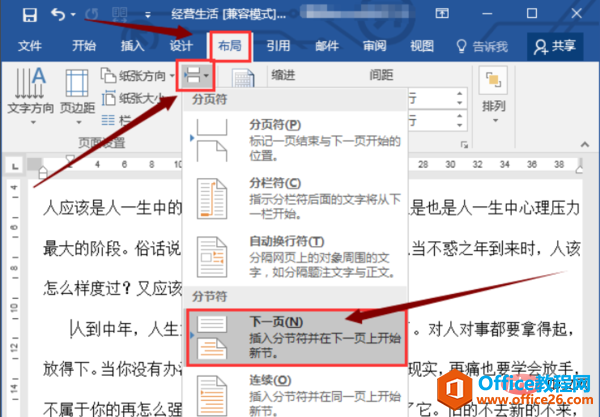Viewport: 600px width, 417px height.
Task: Open the 文字方向 text direction menu
Action: 31,96
